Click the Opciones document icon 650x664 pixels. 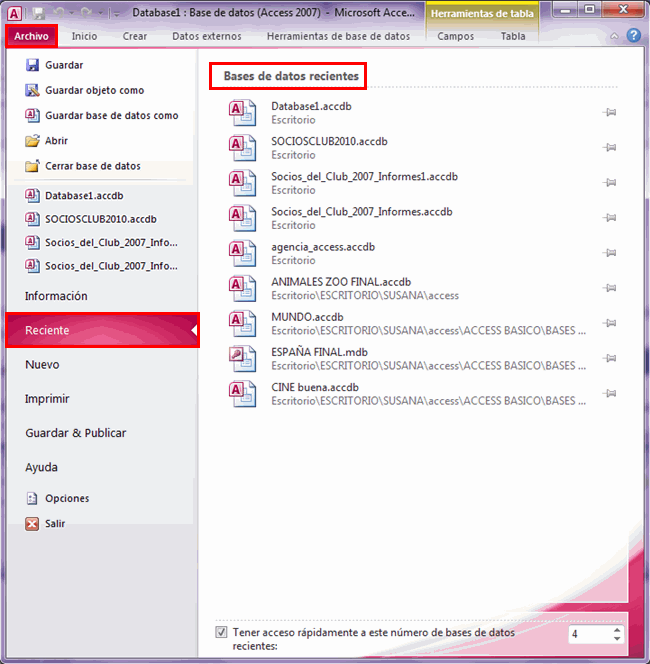(x=32, y=498)
